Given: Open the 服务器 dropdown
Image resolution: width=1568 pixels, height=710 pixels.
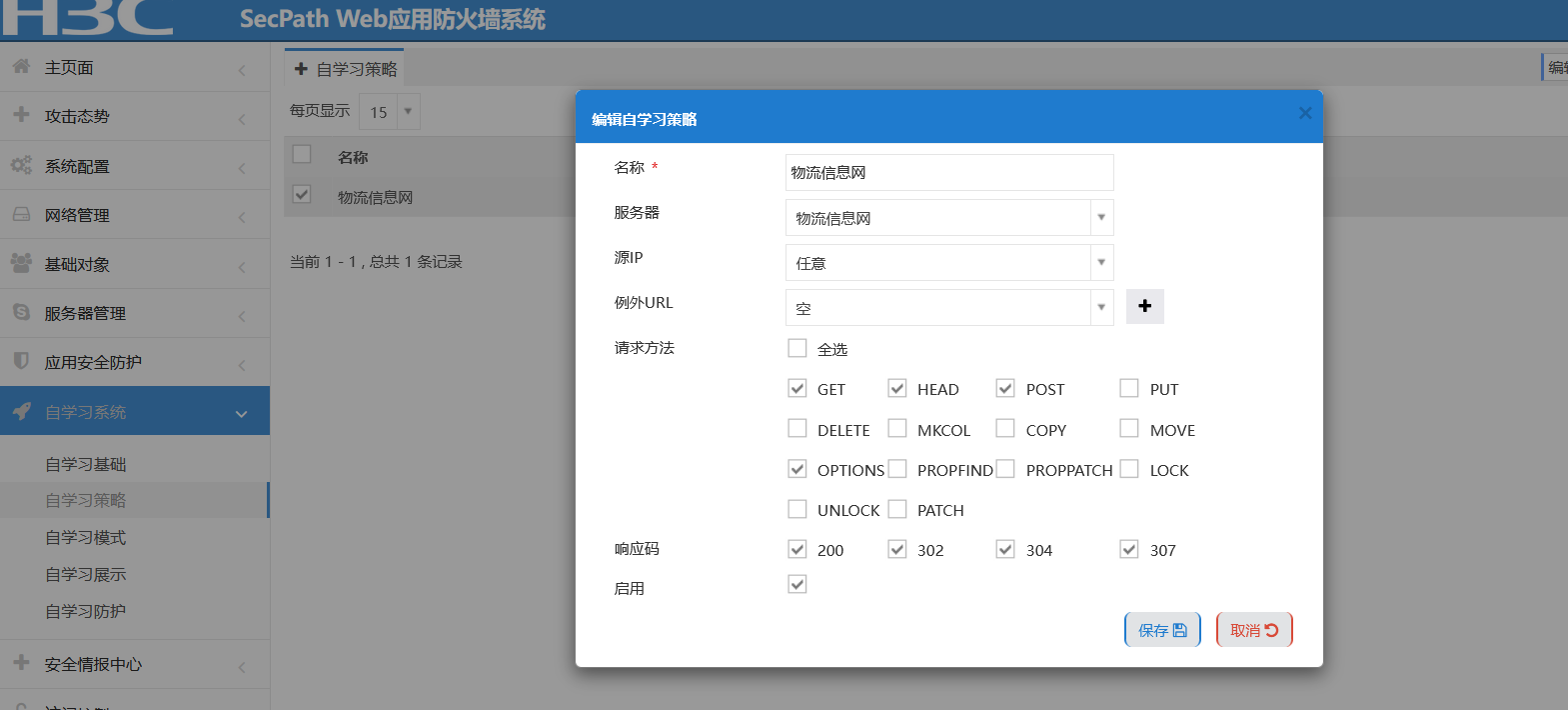Looking at the screenshot, I should pos(949,218).
